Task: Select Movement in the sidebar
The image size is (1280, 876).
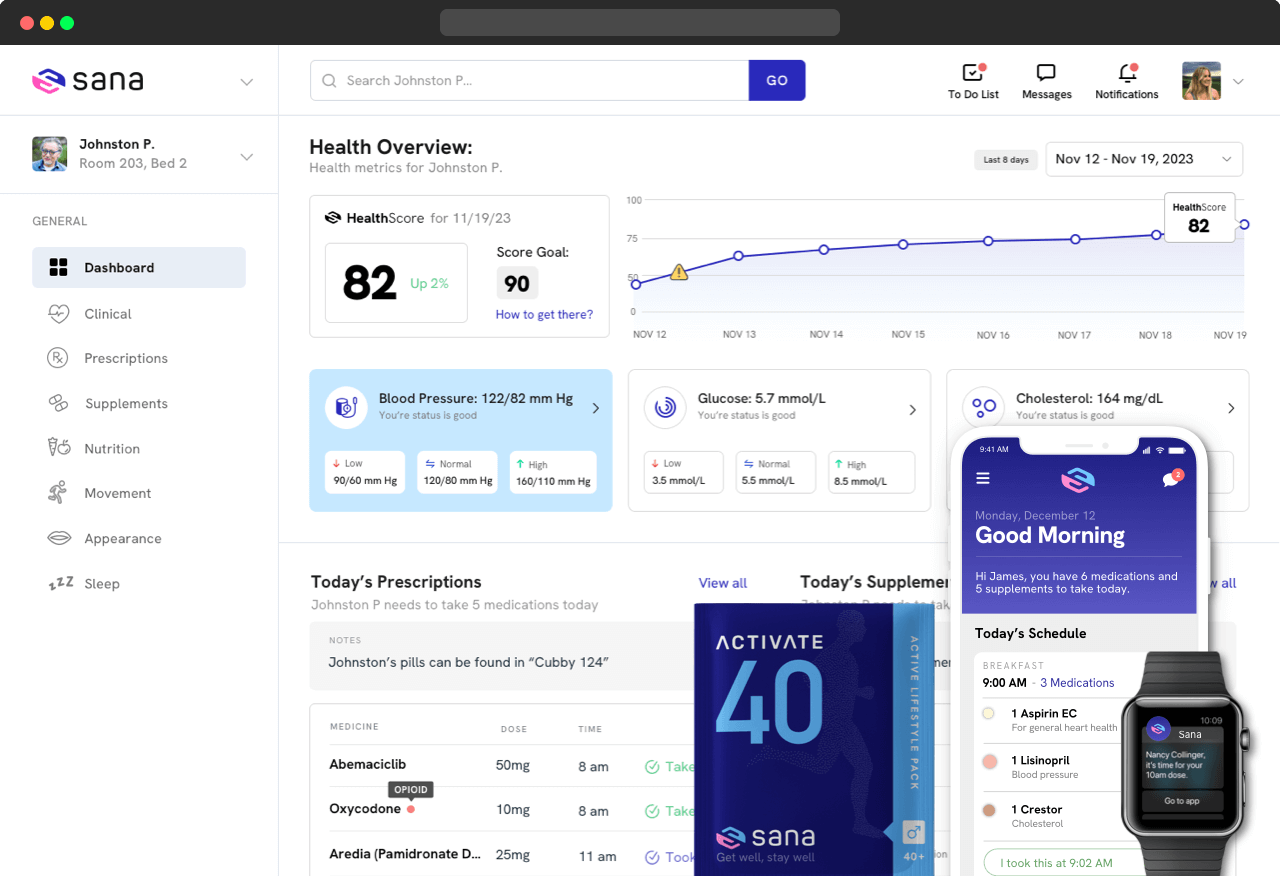Action: pos(117,493)
